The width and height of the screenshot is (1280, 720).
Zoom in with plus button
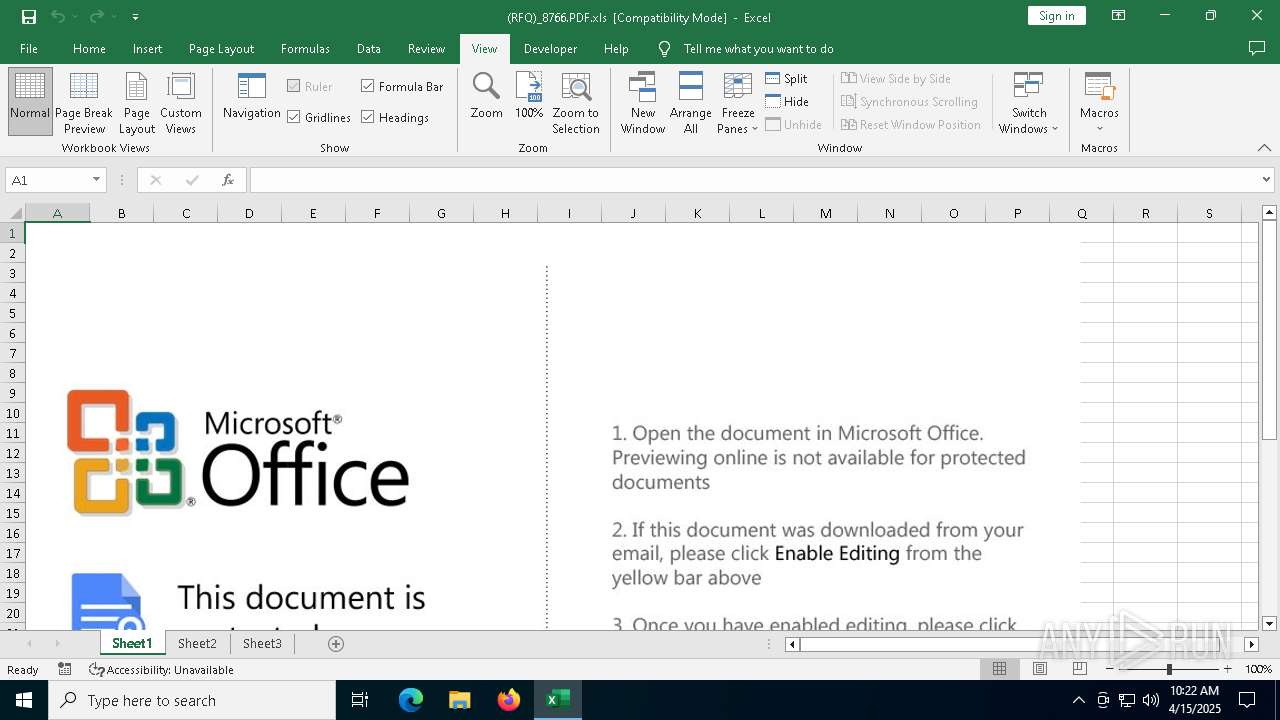[x=1227, y=669]
